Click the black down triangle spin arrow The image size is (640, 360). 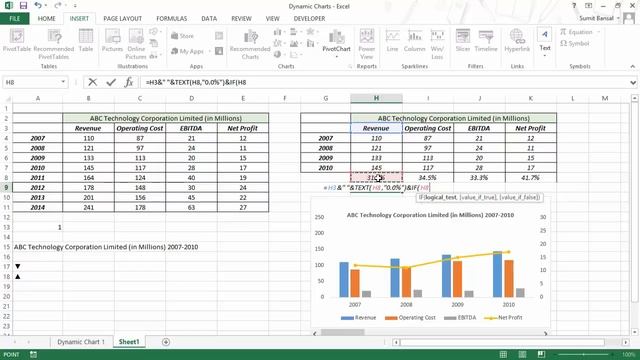click(x=18, y=267)
